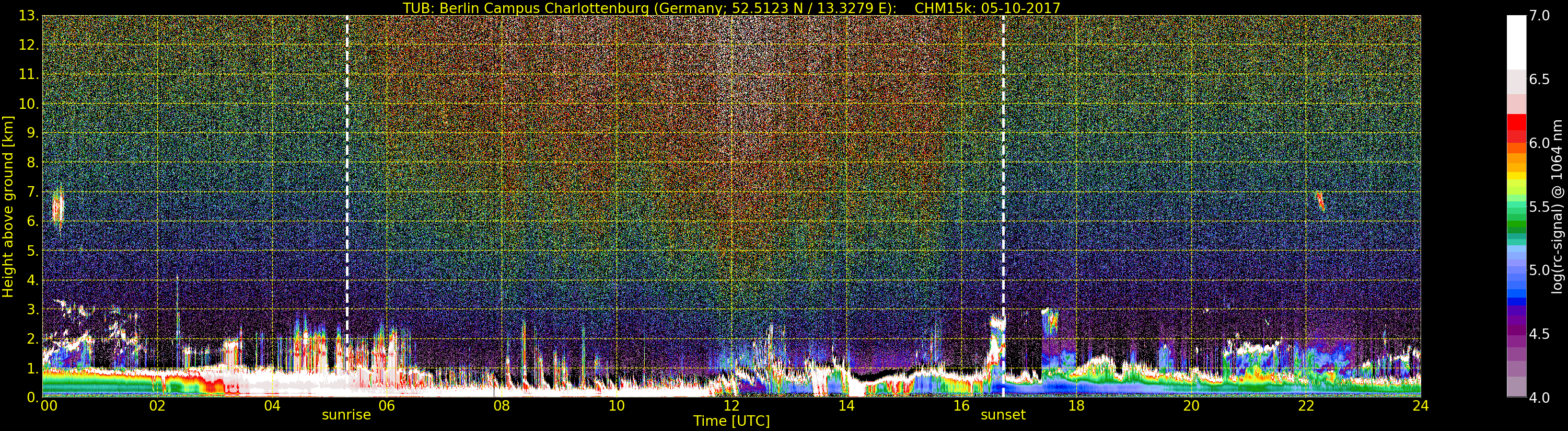The height and width of the screenshot is (431, 1568).
Task: Click the '04' tick on the time axis
Action: click(272, 406)
